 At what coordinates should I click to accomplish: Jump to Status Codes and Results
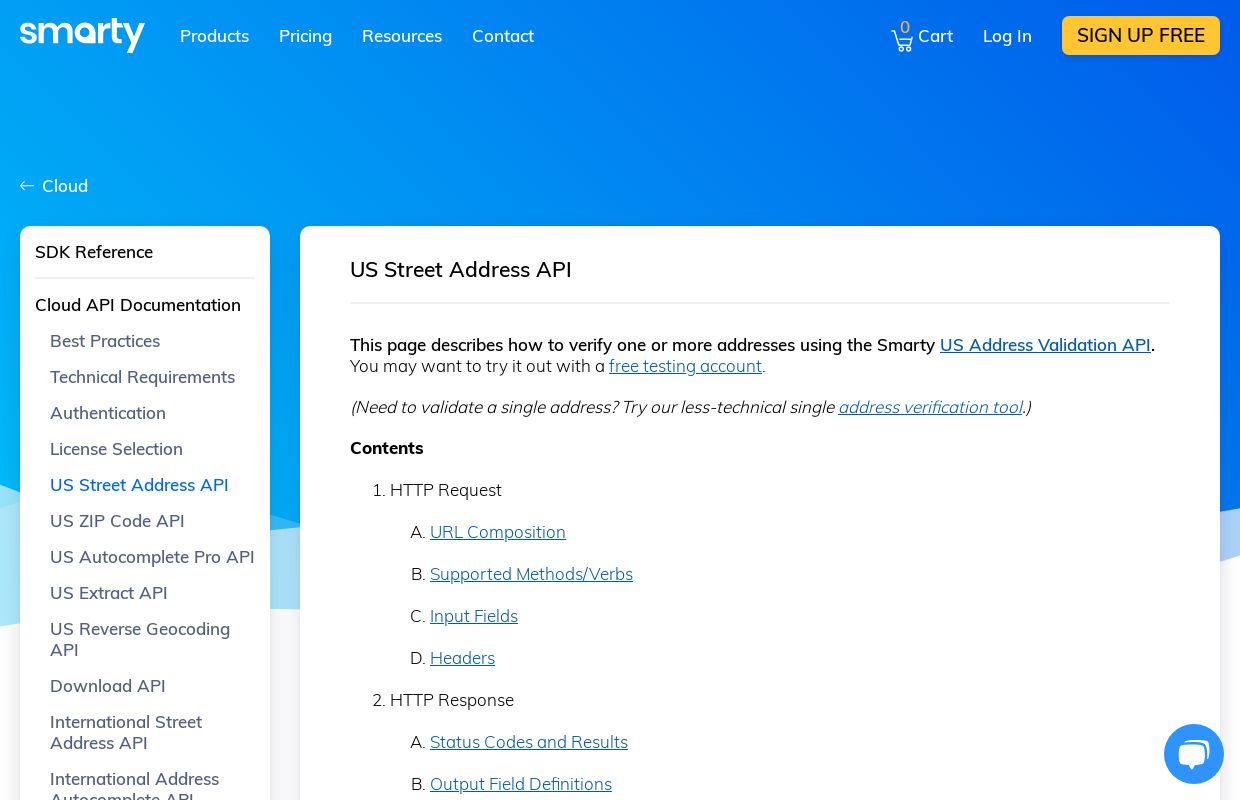click(x=529, y=742)
